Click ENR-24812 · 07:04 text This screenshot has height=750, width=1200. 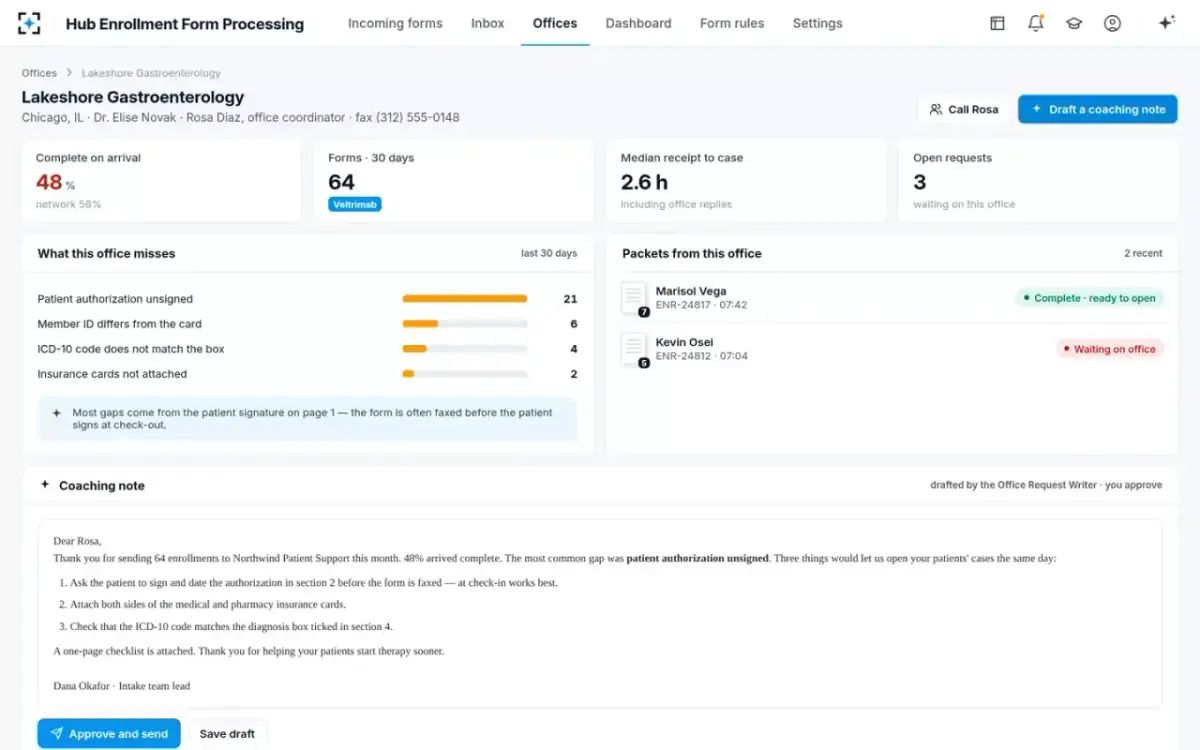click(x=701, y=356)
